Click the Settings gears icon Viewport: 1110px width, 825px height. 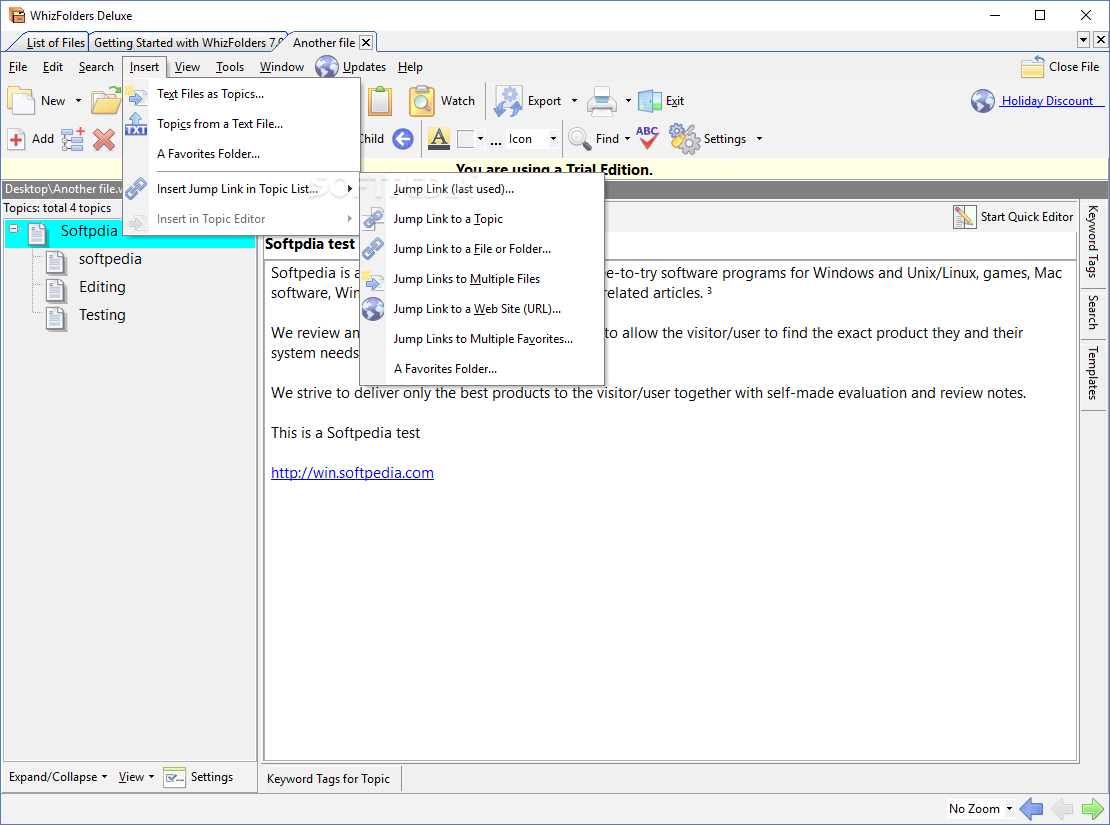pos(684,139)
